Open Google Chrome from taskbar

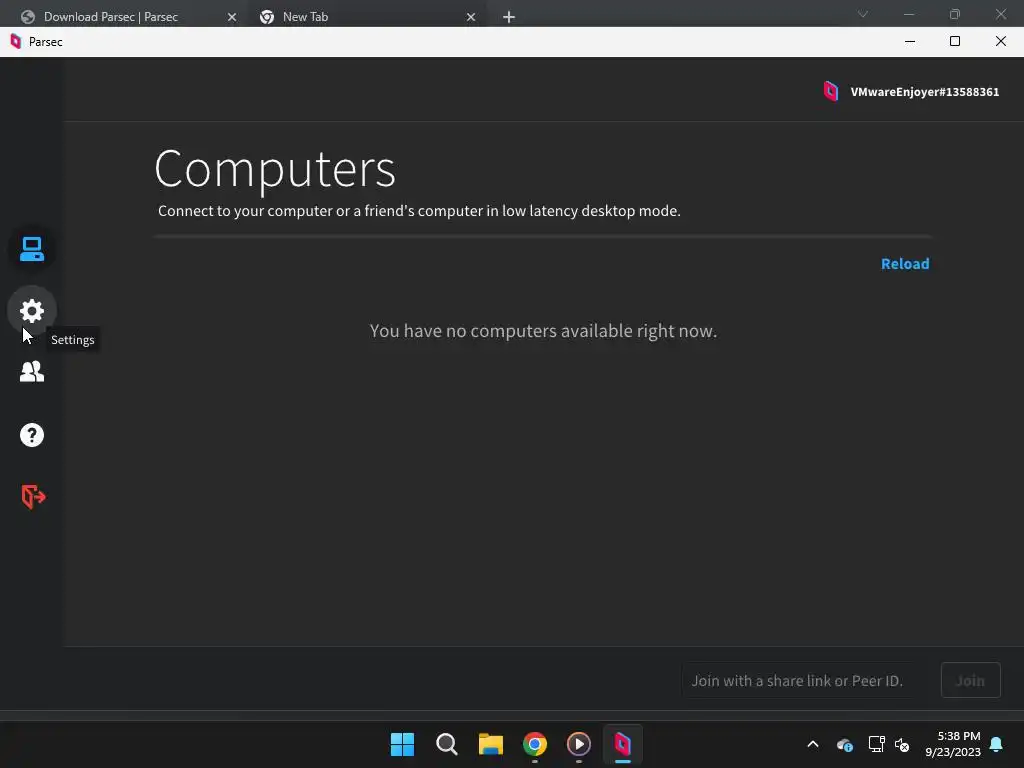[535, 744]
